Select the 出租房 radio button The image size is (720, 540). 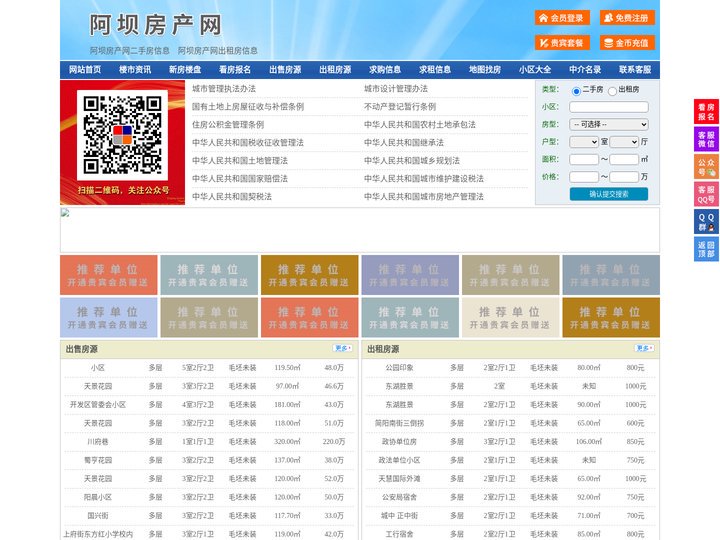pos(612,91)
